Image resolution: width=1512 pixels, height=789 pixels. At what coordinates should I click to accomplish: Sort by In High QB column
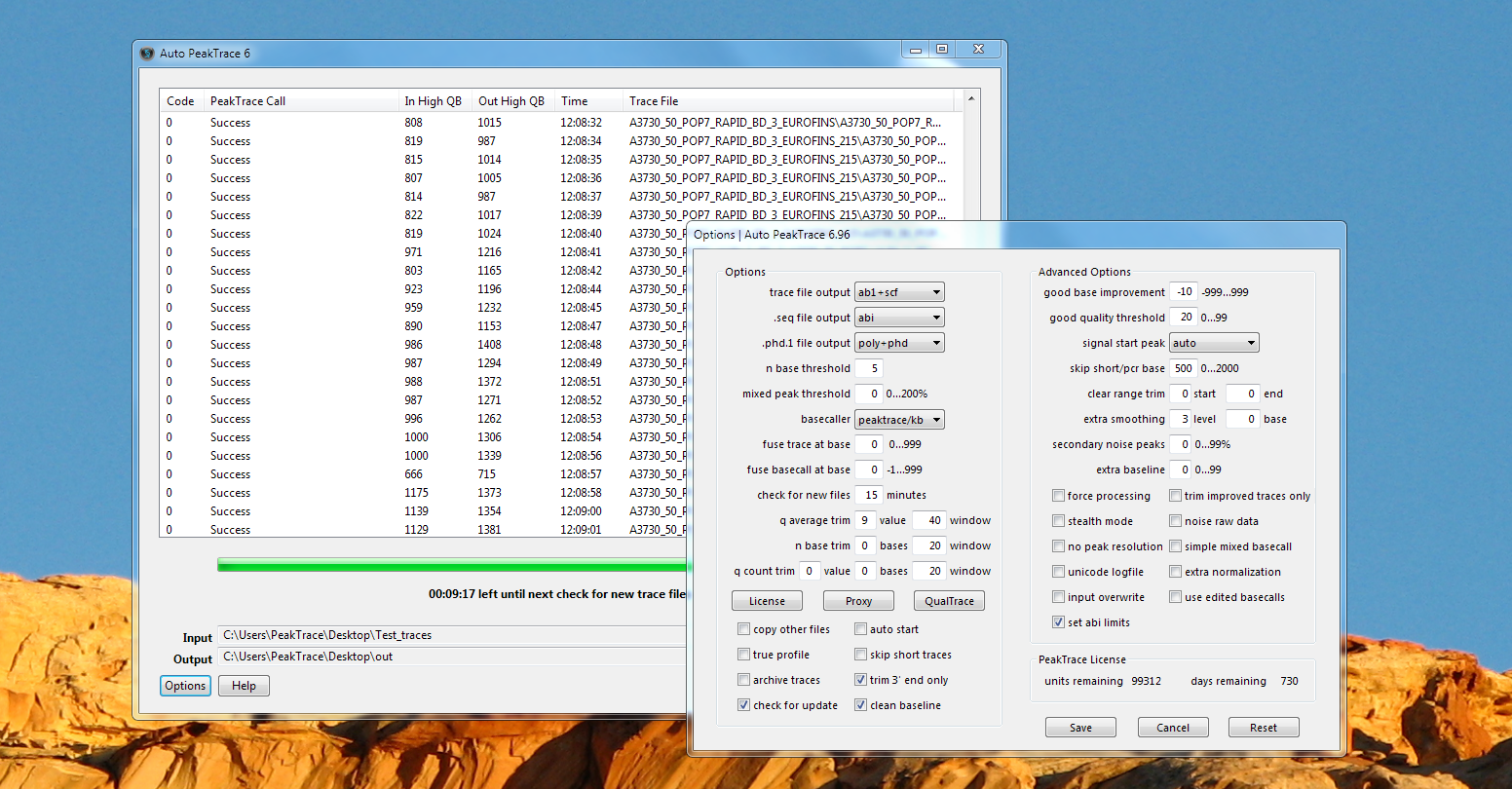[x=435, y=101]
